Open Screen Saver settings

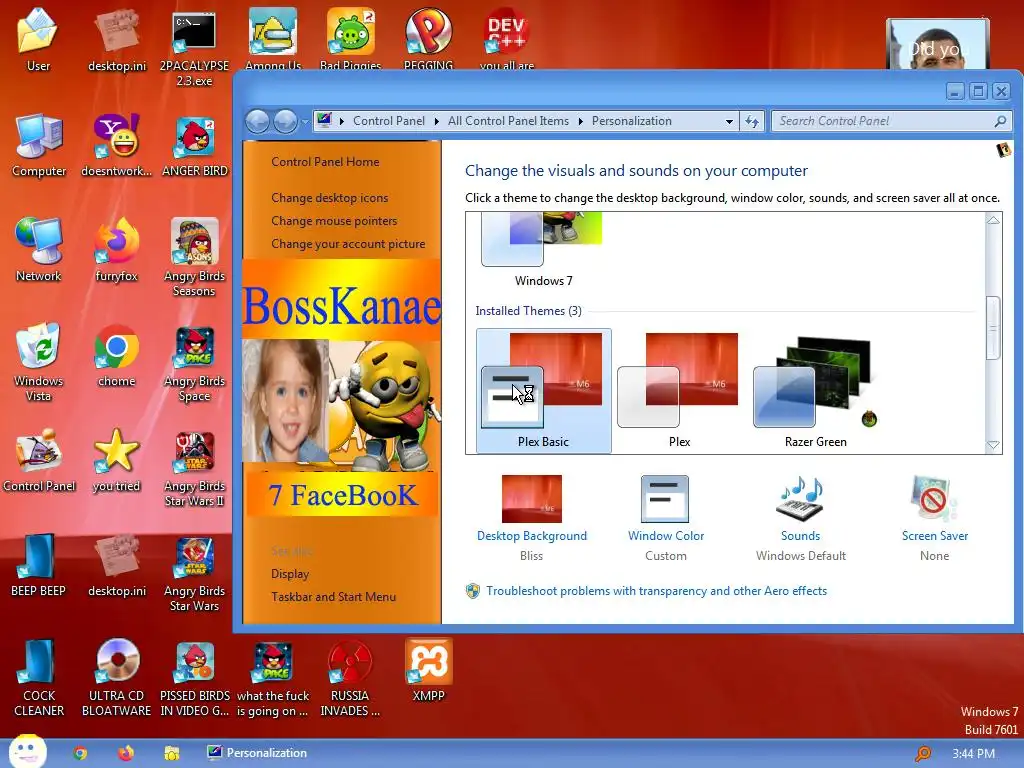coord(935,519)
